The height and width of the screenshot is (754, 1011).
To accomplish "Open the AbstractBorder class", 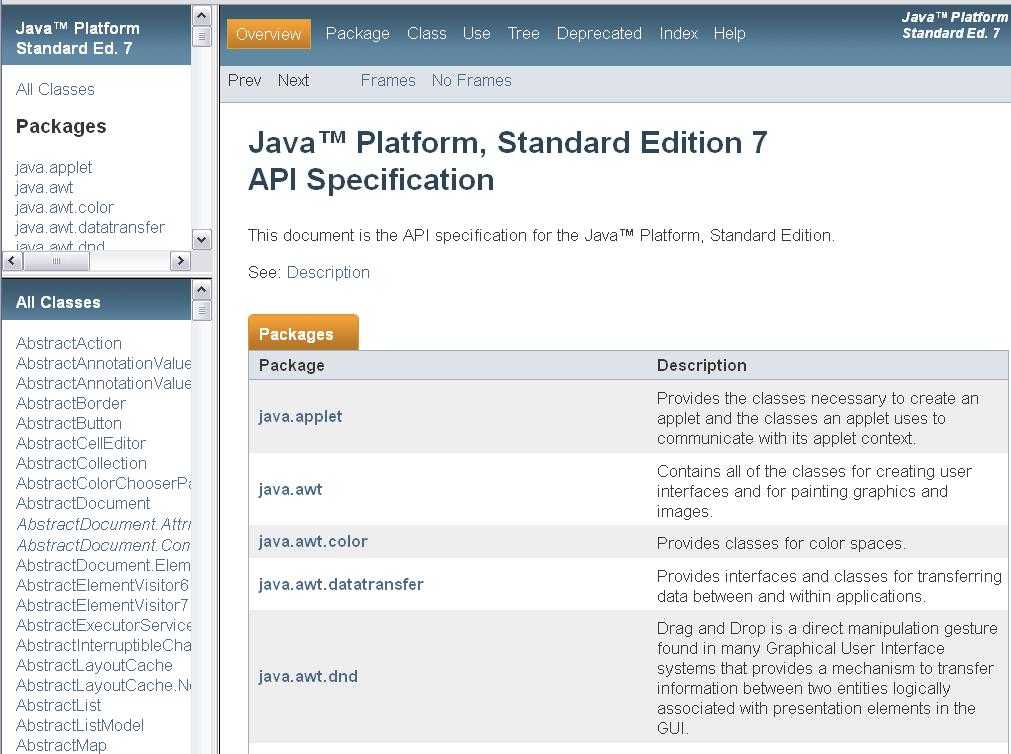I will pos(70,403).
